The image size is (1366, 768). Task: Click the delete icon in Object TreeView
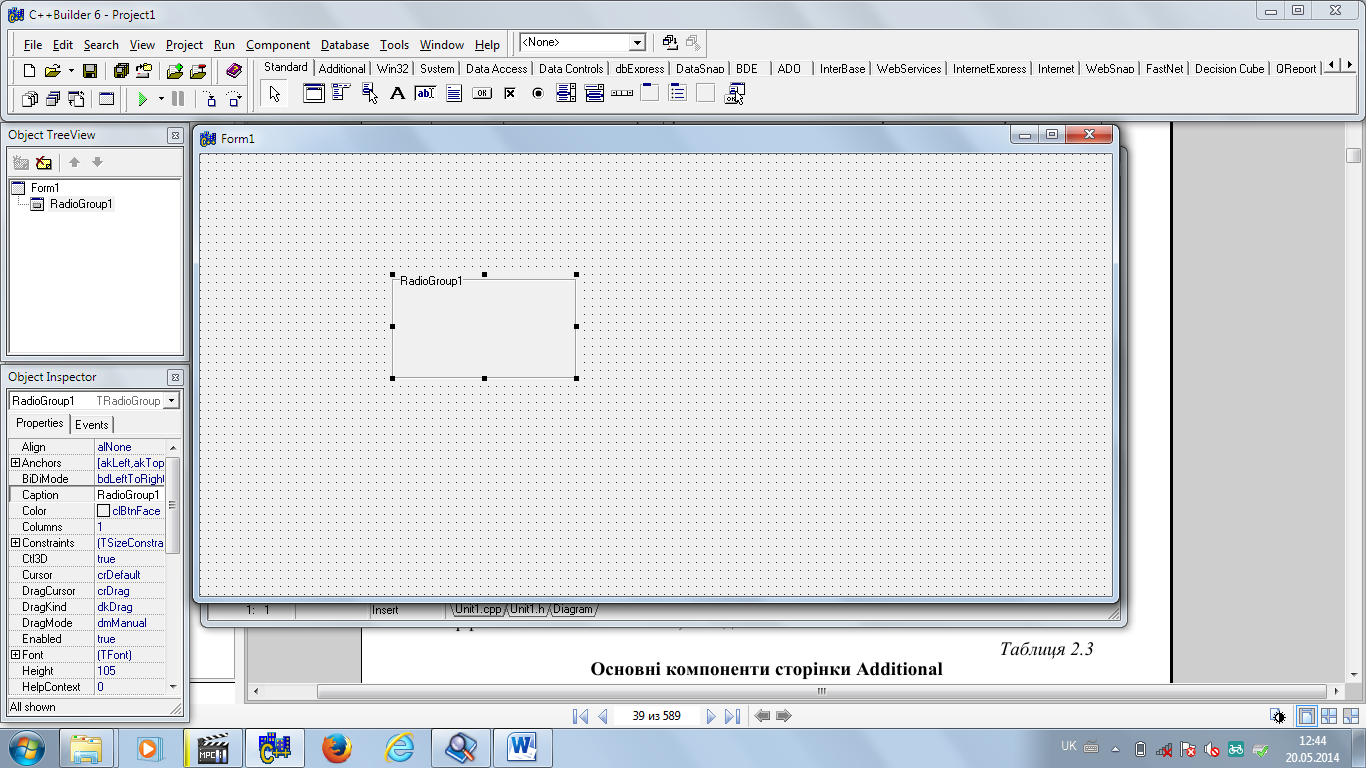coord(43,162)
